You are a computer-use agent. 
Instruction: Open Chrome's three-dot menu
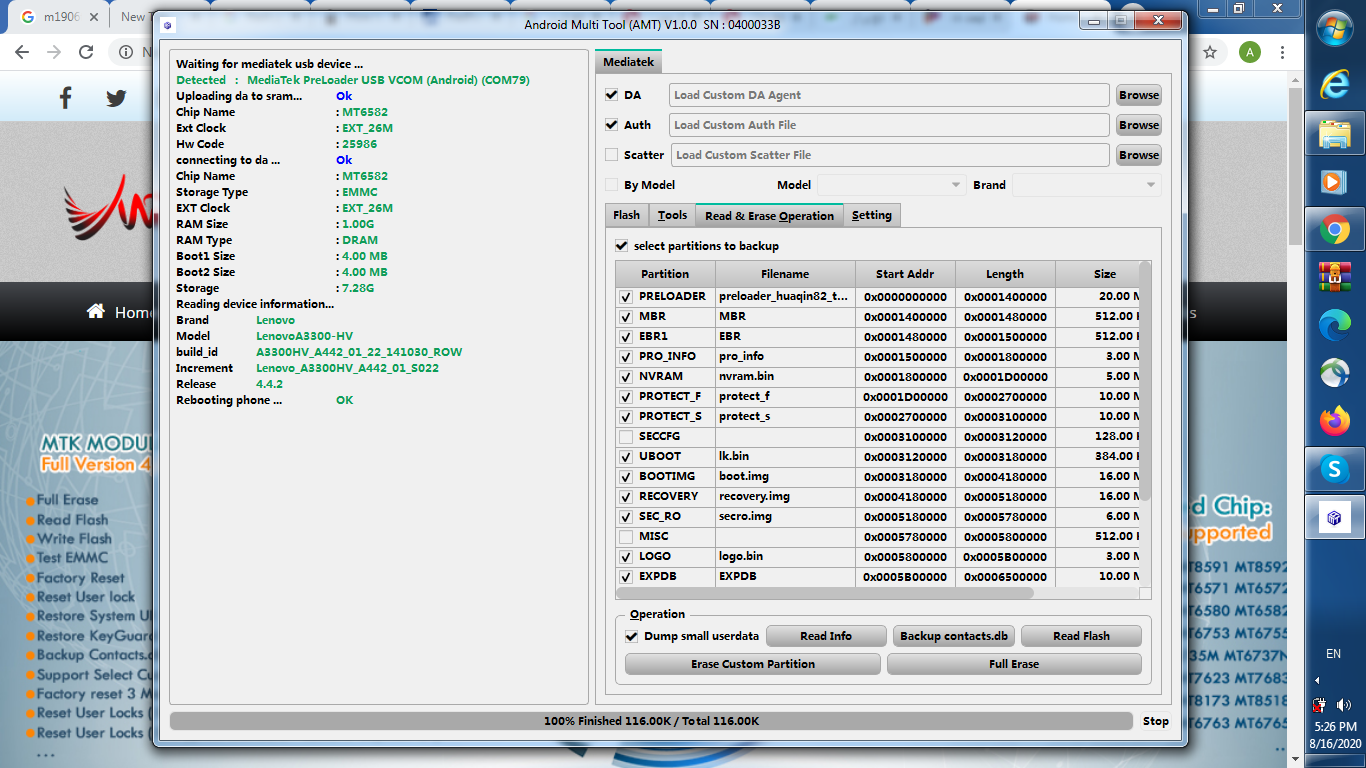tap(1281, 52)
